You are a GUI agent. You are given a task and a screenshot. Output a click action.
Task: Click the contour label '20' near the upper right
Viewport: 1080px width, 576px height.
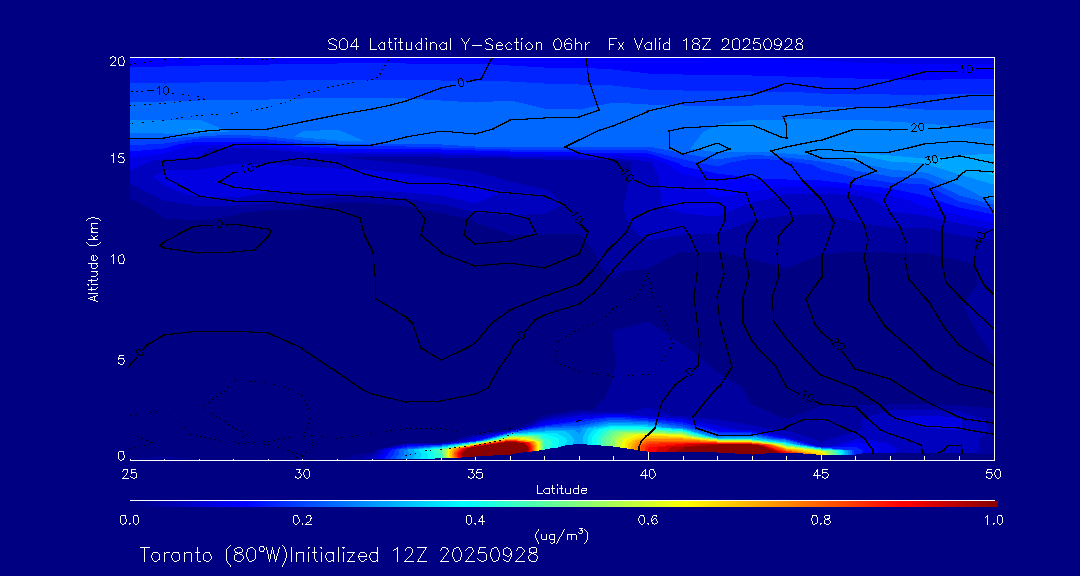tap(917, 128)
